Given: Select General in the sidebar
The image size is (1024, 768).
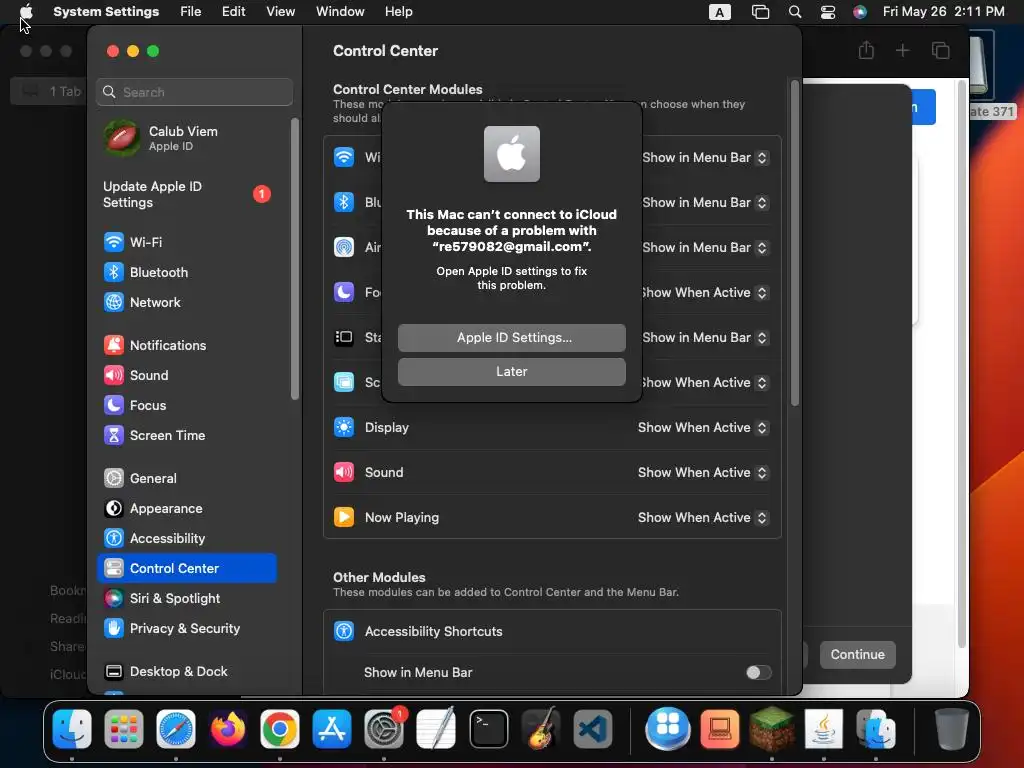Looking at the screenshot, I should pos(187,479).
